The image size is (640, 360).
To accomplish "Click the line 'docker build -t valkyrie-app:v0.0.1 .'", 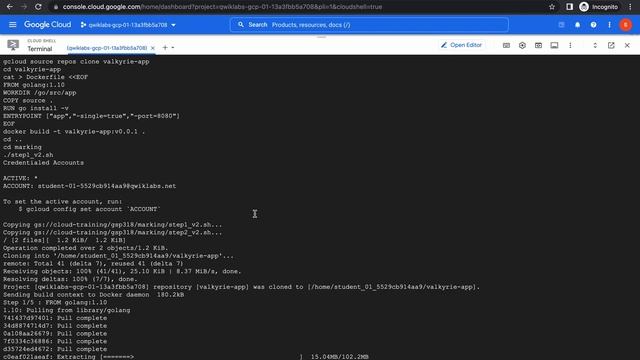I will (74, 131).
